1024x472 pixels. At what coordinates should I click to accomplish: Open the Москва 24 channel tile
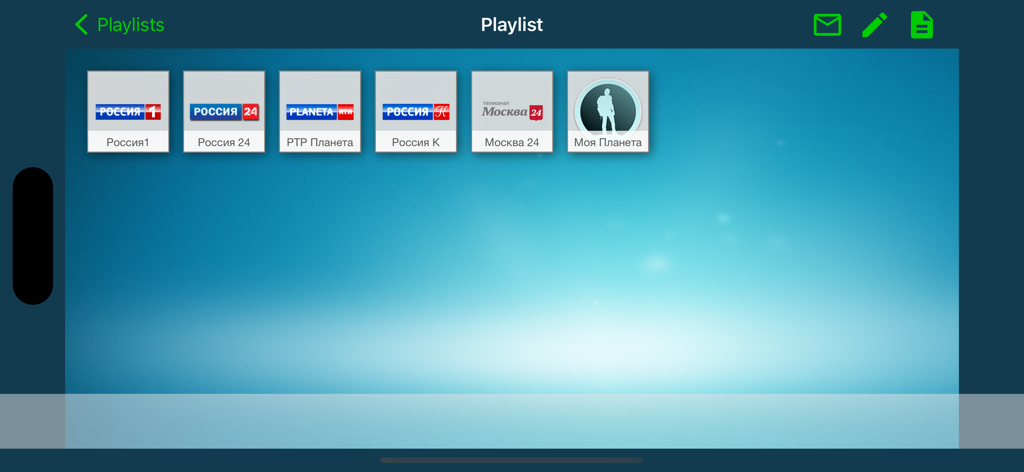[x=512, y=112]
